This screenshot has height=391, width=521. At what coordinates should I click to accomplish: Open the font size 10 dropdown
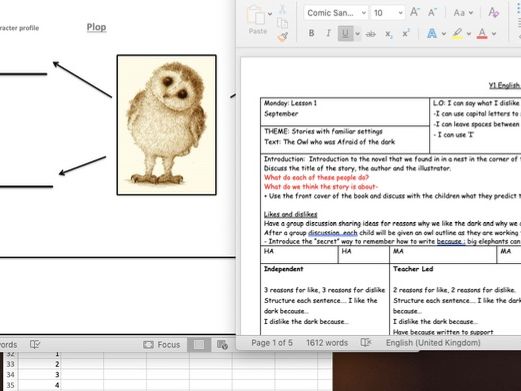(x=400, y=13)
